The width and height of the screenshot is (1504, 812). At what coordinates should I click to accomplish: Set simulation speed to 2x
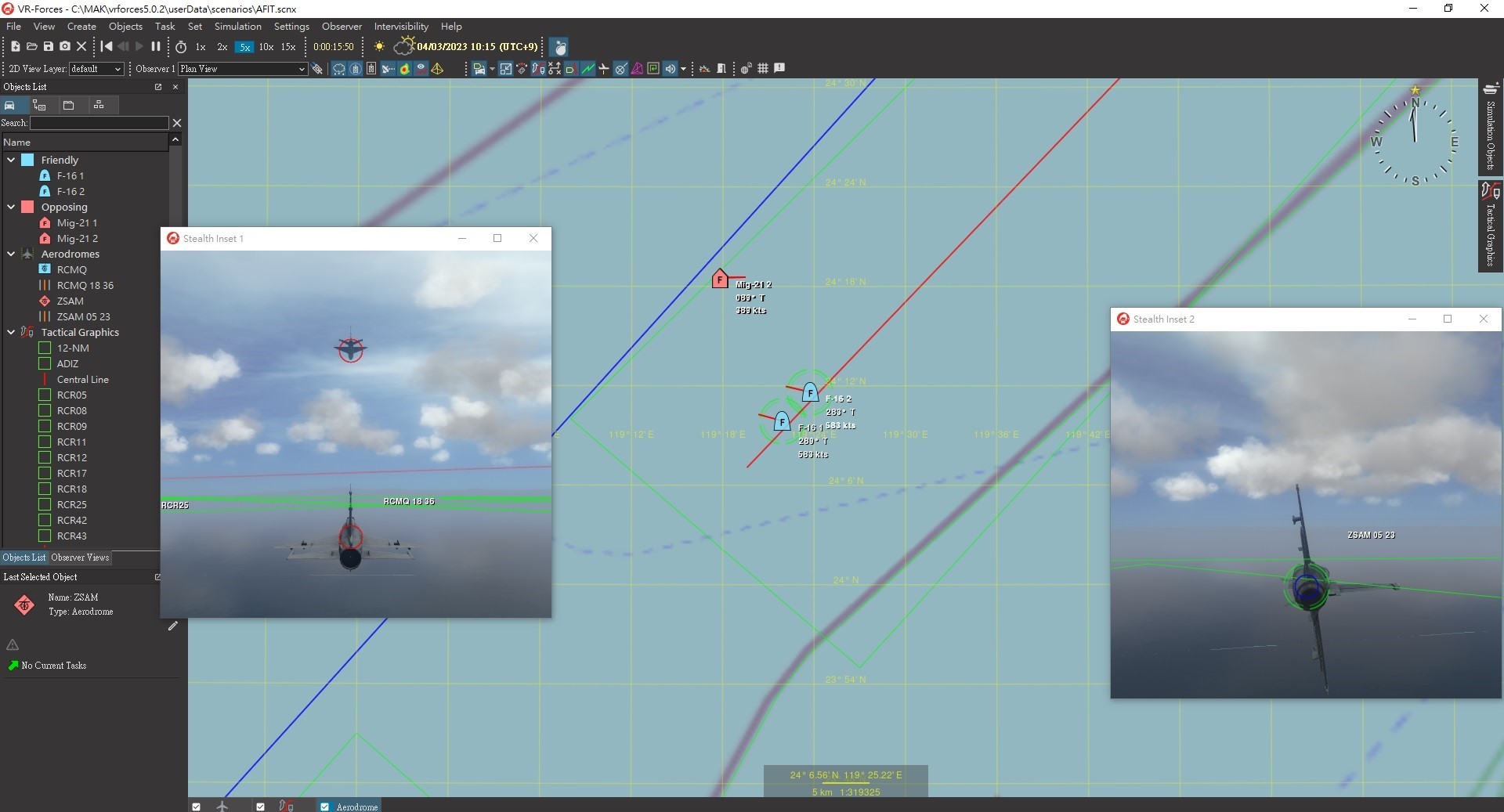pos(222,47)
